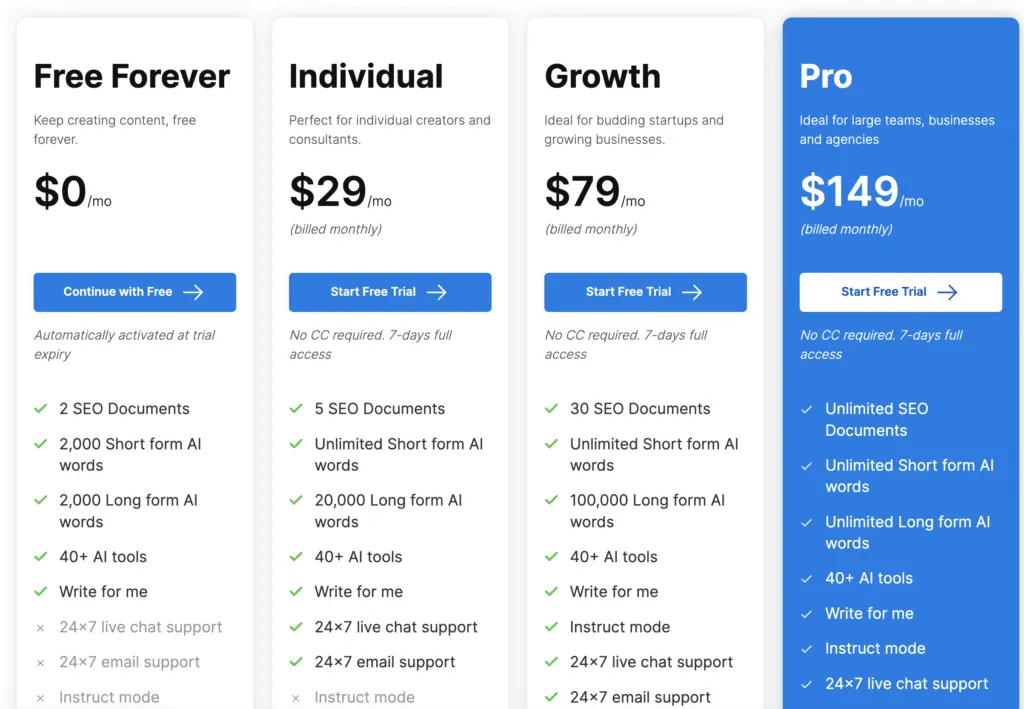Start free trial for Growth plan
Image resolution: width=1024 pixels, height=709 pixels.
645,292
